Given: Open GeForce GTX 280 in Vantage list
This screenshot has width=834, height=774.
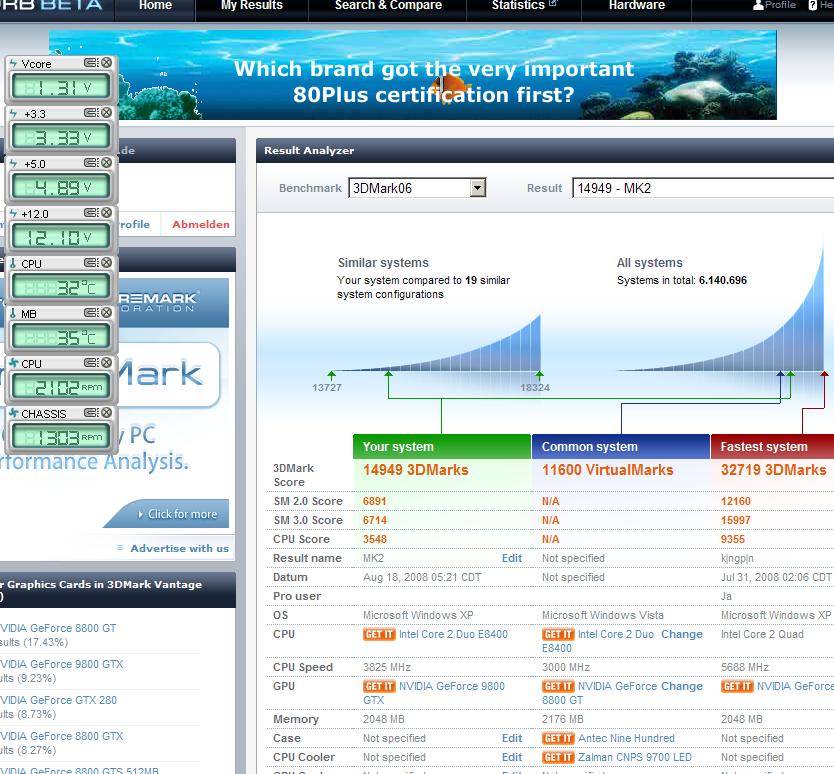Looking at the screenshot, I should pos(58,701).
